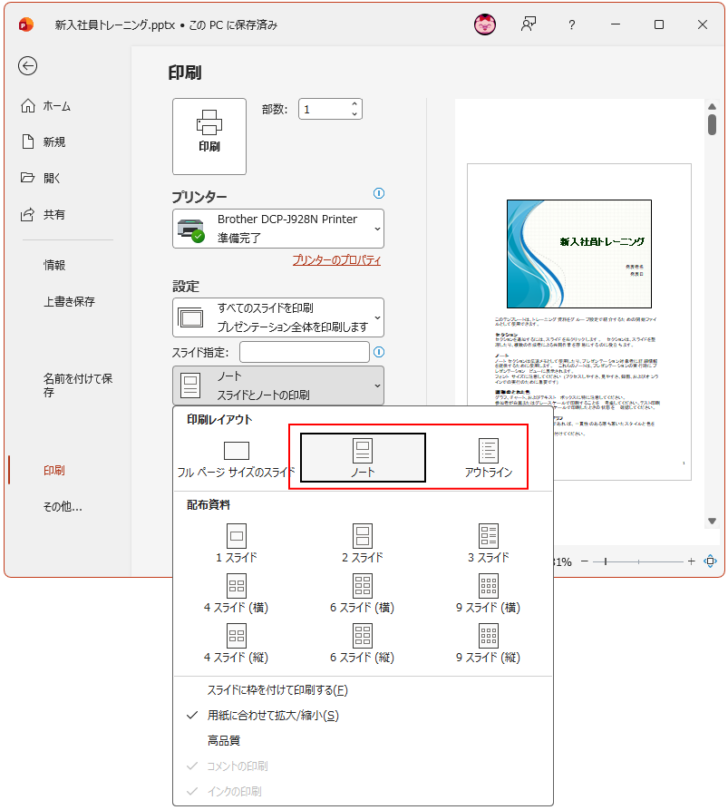Pick 6 スライド (横) handout

pyautogui.click(x=362, y=594)
